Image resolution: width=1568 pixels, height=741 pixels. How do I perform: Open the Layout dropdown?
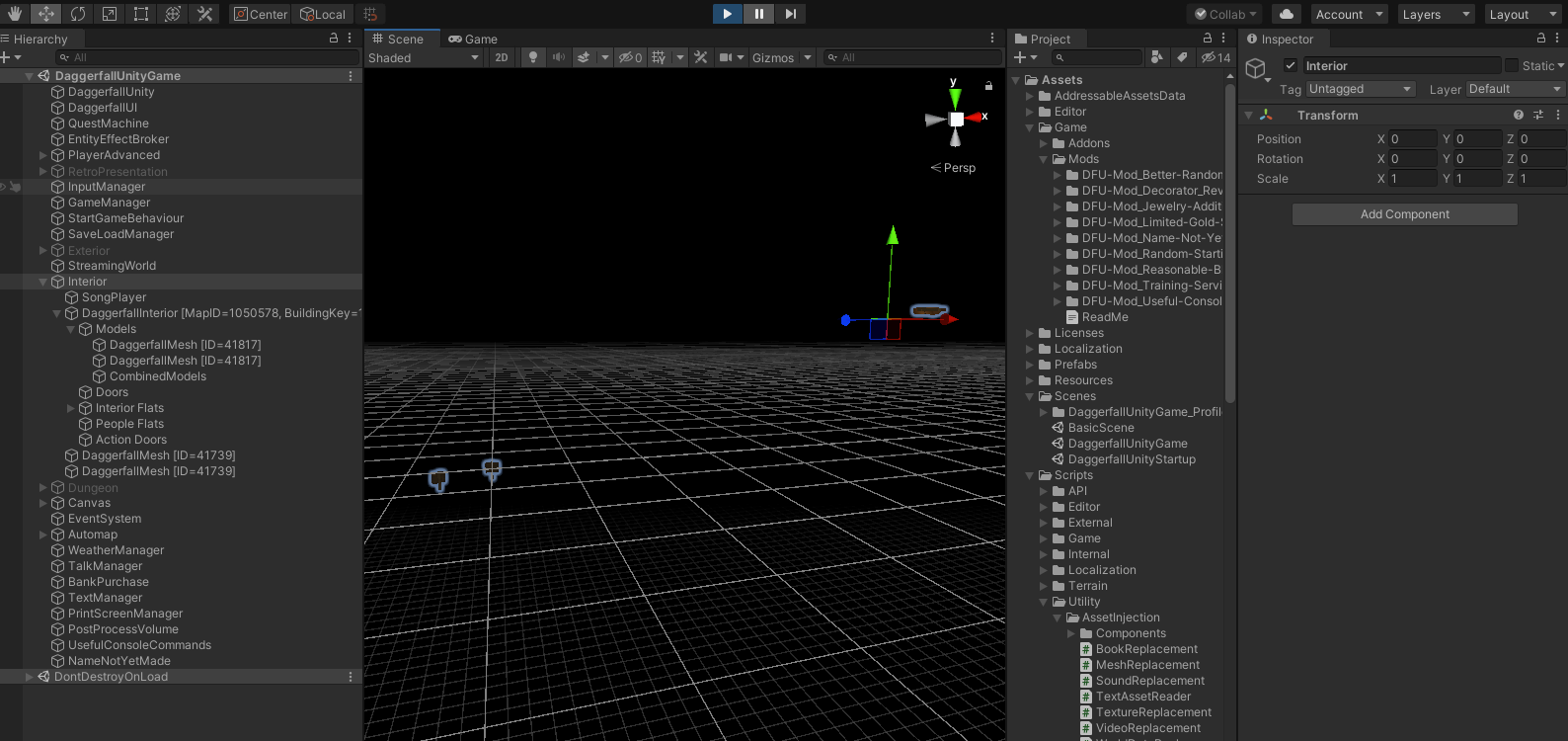pos(1524,14)
